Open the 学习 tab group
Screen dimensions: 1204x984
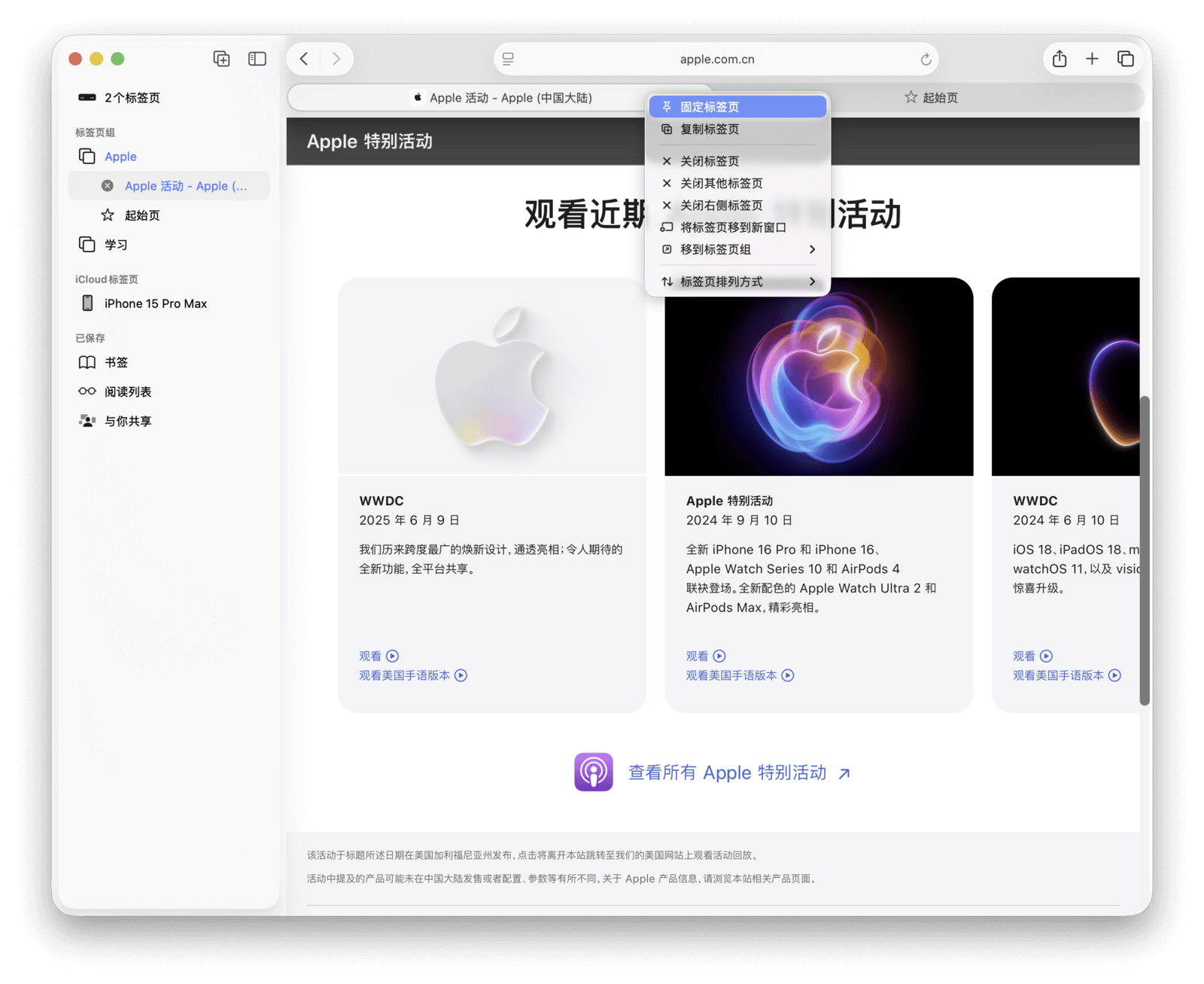116,245
